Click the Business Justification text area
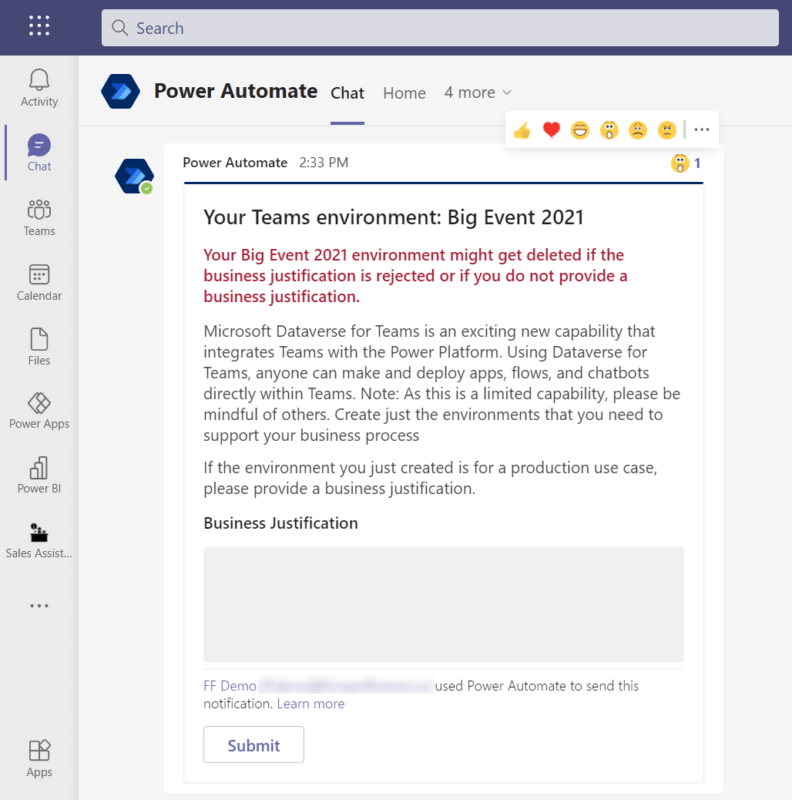This screenshot has width=792, height=800. coord(443,604)
